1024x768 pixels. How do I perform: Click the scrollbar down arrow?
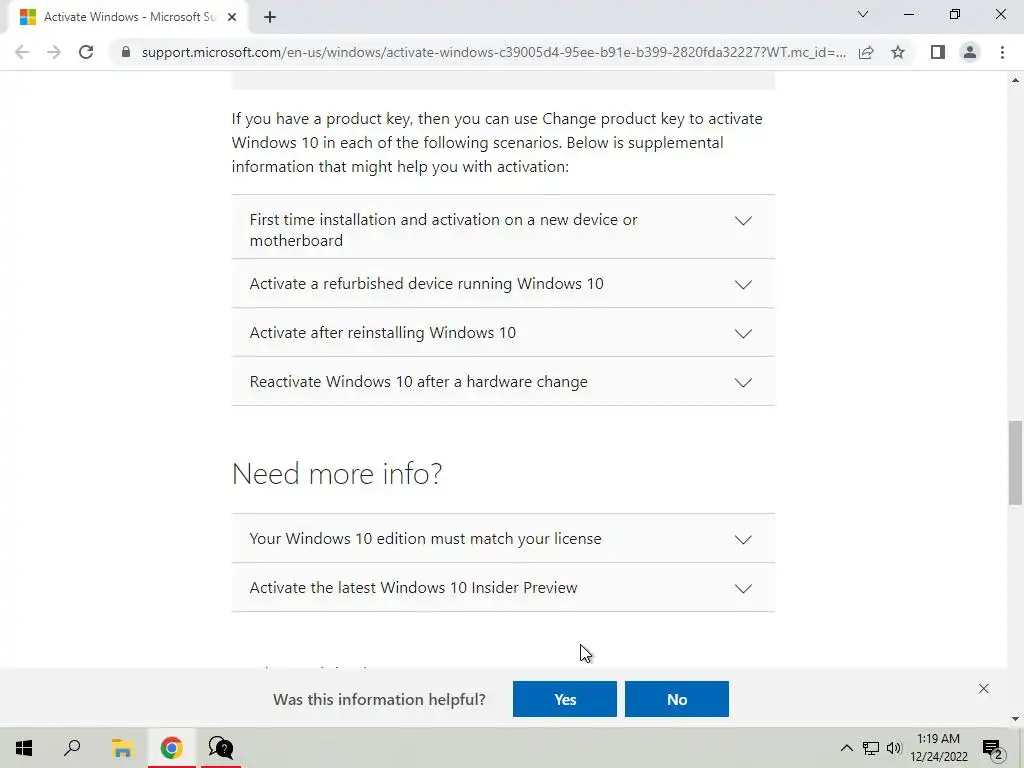(1015, 719)
